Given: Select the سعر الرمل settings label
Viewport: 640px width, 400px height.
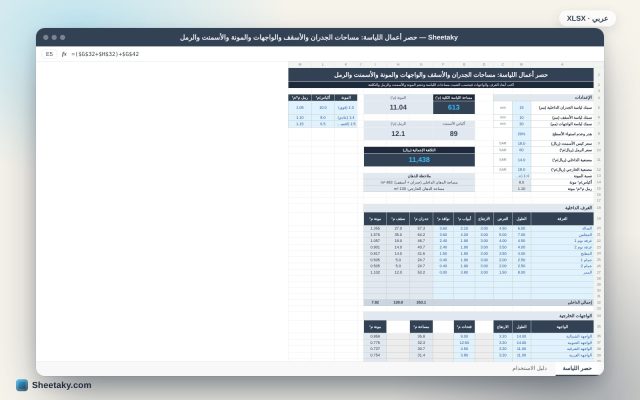Looking at the screenshot, I should (562, 150).
